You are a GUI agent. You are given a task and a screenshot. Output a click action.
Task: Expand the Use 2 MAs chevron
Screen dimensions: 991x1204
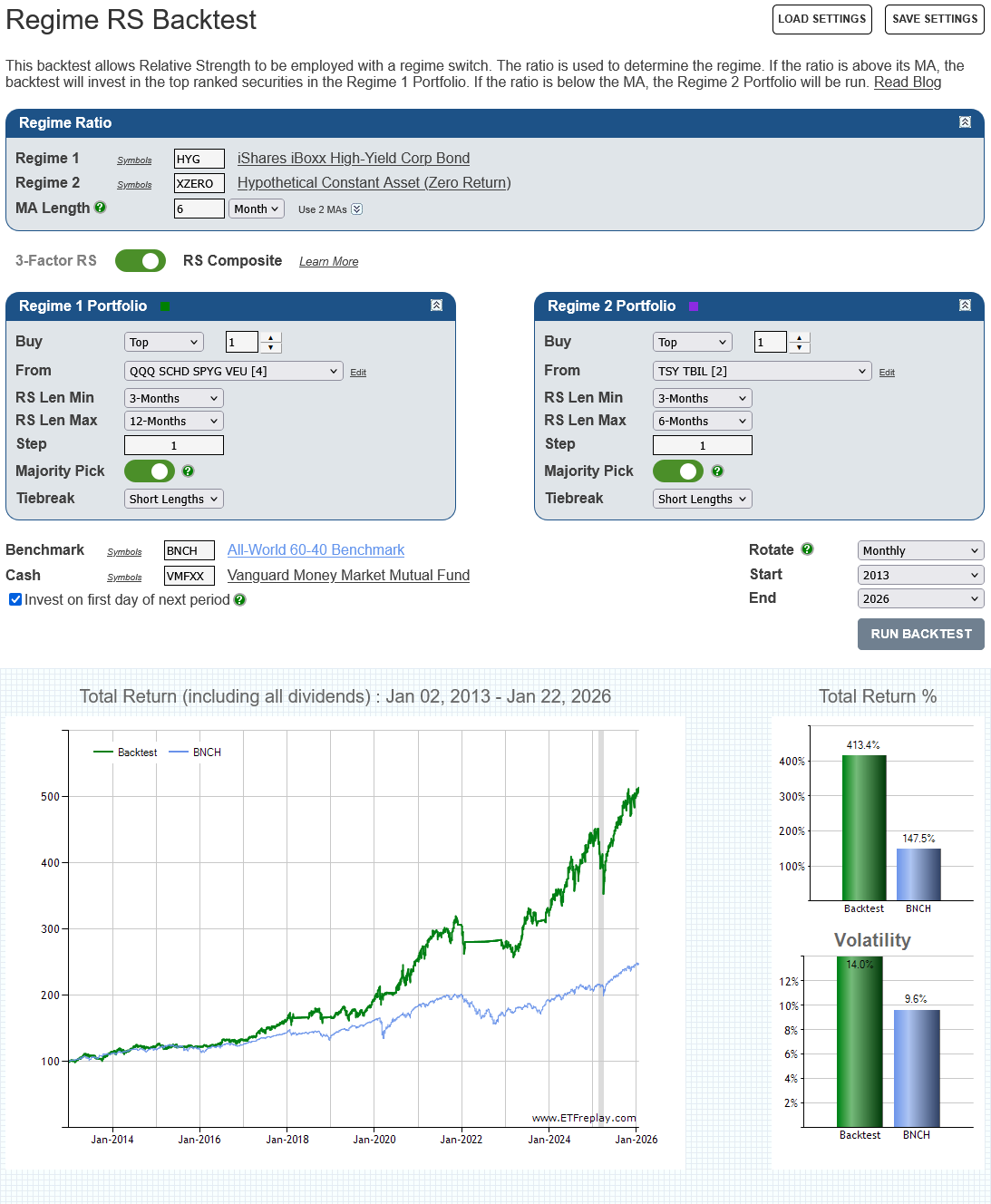(357, 209)
